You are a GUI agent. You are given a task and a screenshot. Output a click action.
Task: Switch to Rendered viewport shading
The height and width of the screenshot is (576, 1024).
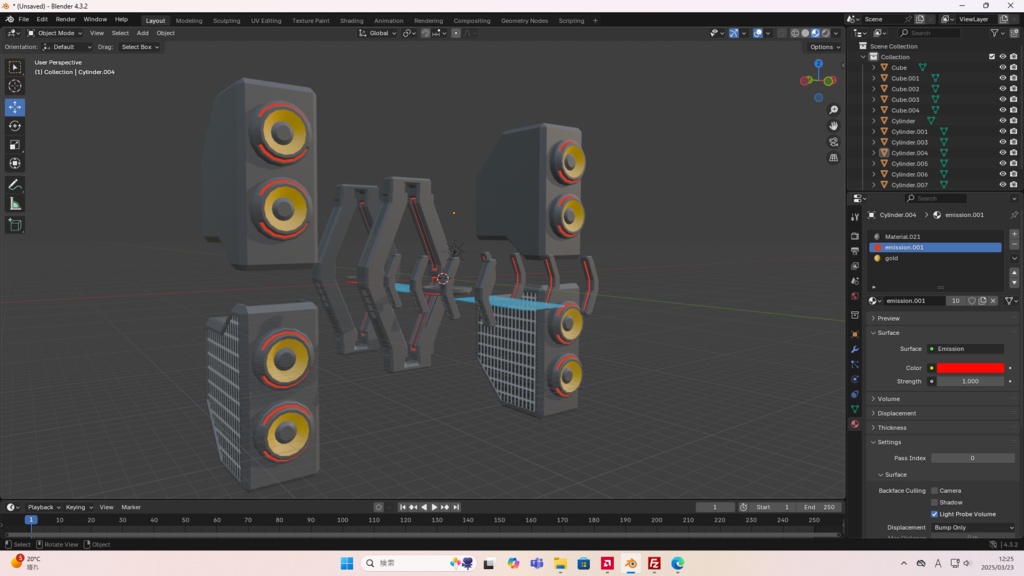pyautogui.click(x=826, y=33)
